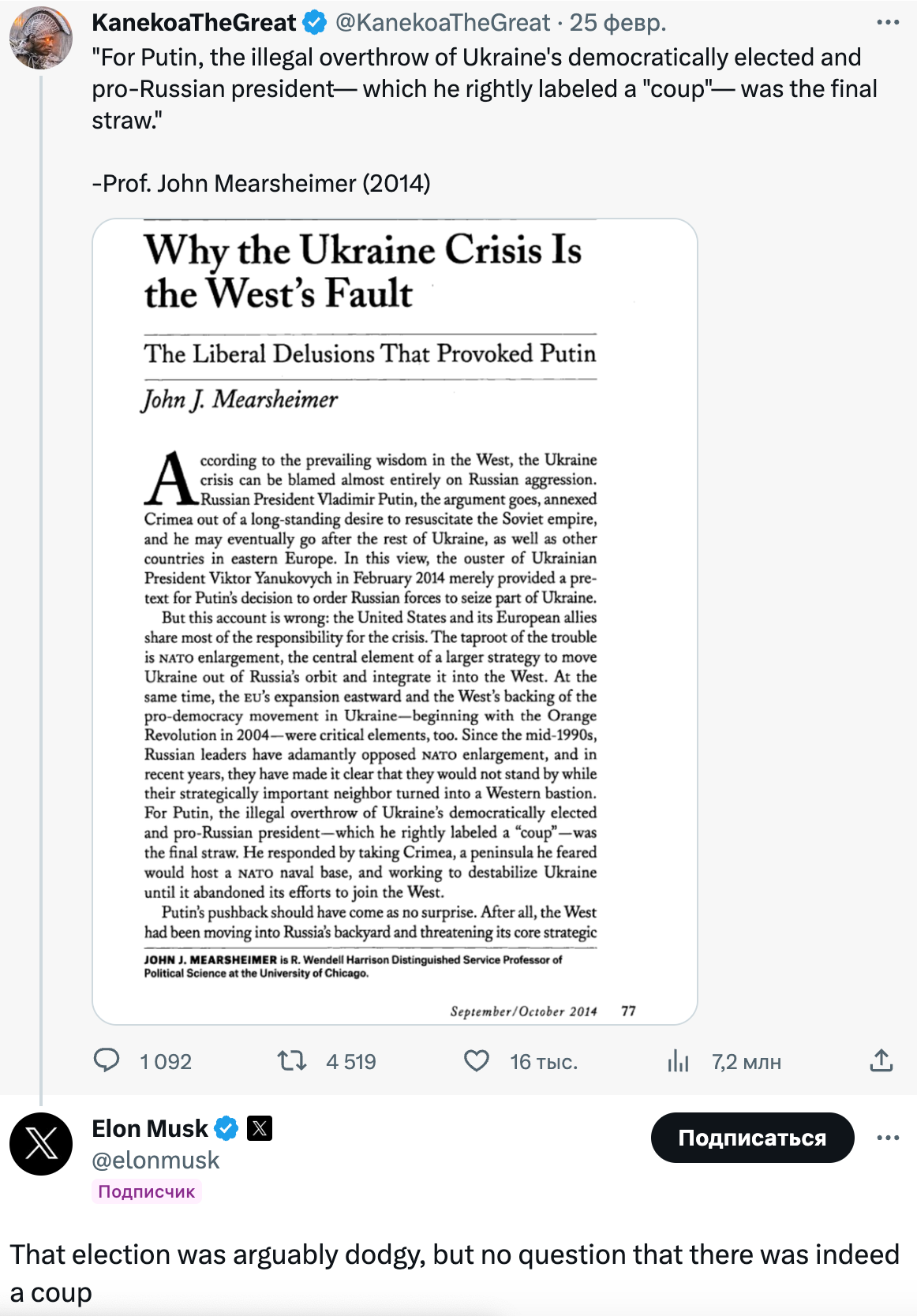Click Elon Musk's blue verified checkmark
Screen dimensions: 917x1316
click(x=226, y=1129)
